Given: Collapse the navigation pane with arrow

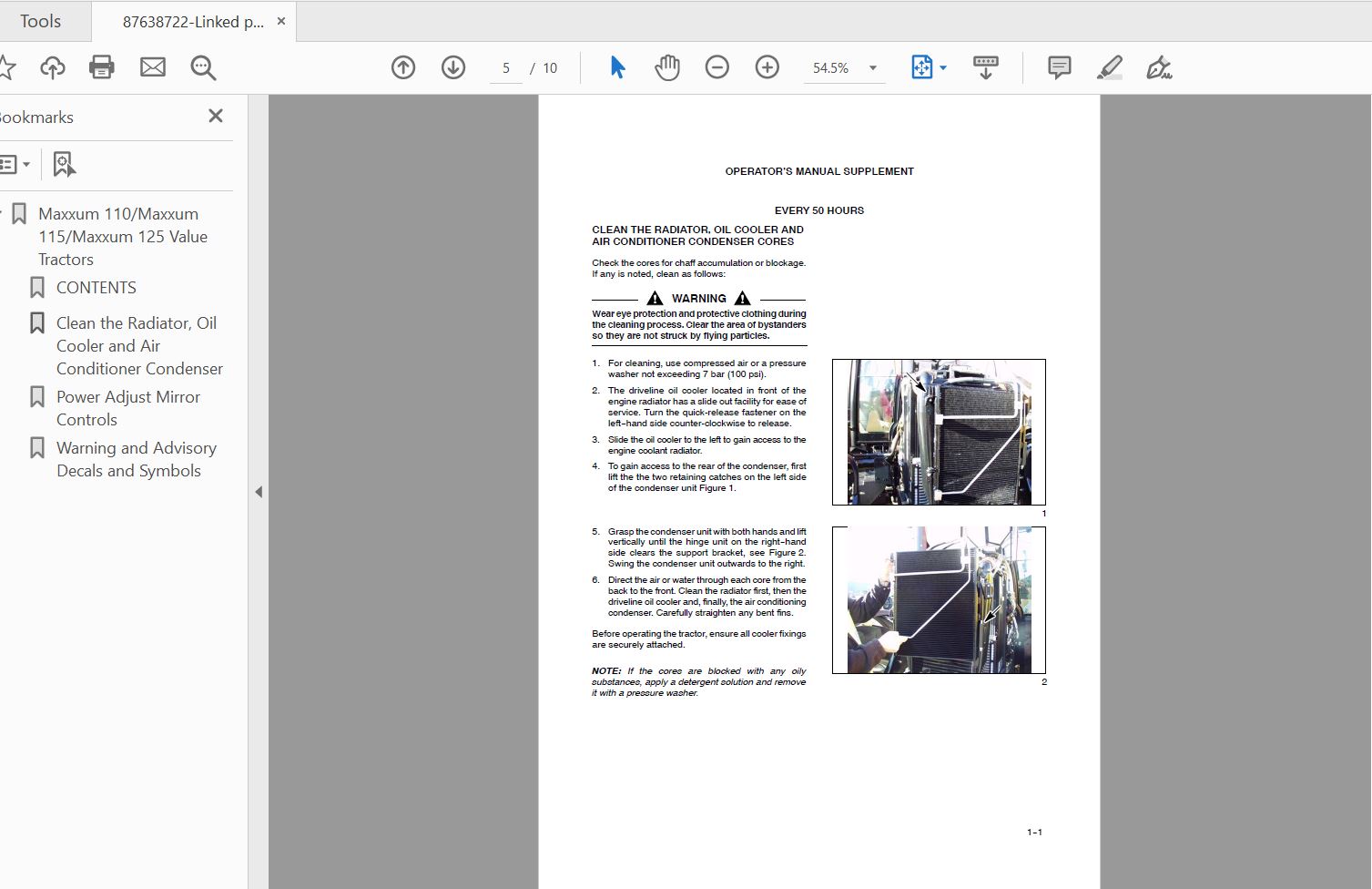Looking at the screenshot, I should (x=259, y=492).
